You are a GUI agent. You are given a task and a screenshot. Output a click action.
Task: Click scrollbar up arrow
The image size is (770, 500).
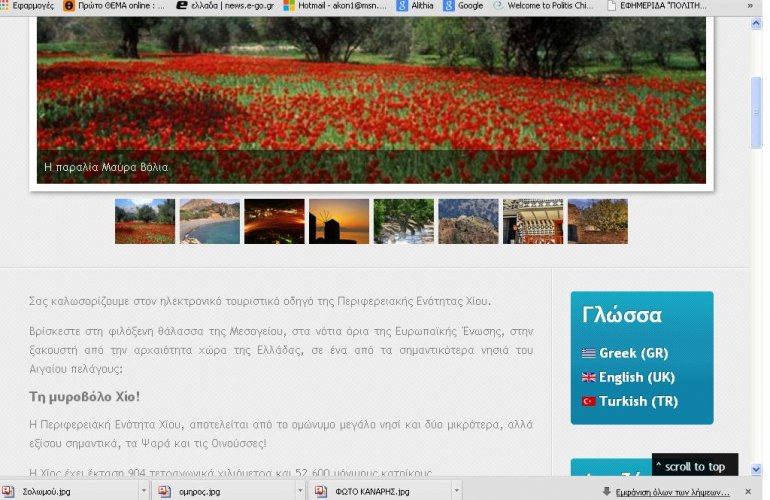point(756,23)
